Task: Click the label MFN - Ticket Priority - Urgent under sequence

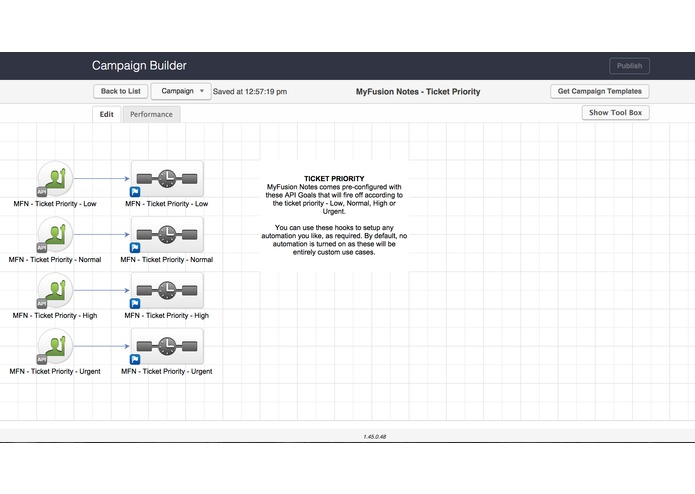Action: click(x=167, y=371)
